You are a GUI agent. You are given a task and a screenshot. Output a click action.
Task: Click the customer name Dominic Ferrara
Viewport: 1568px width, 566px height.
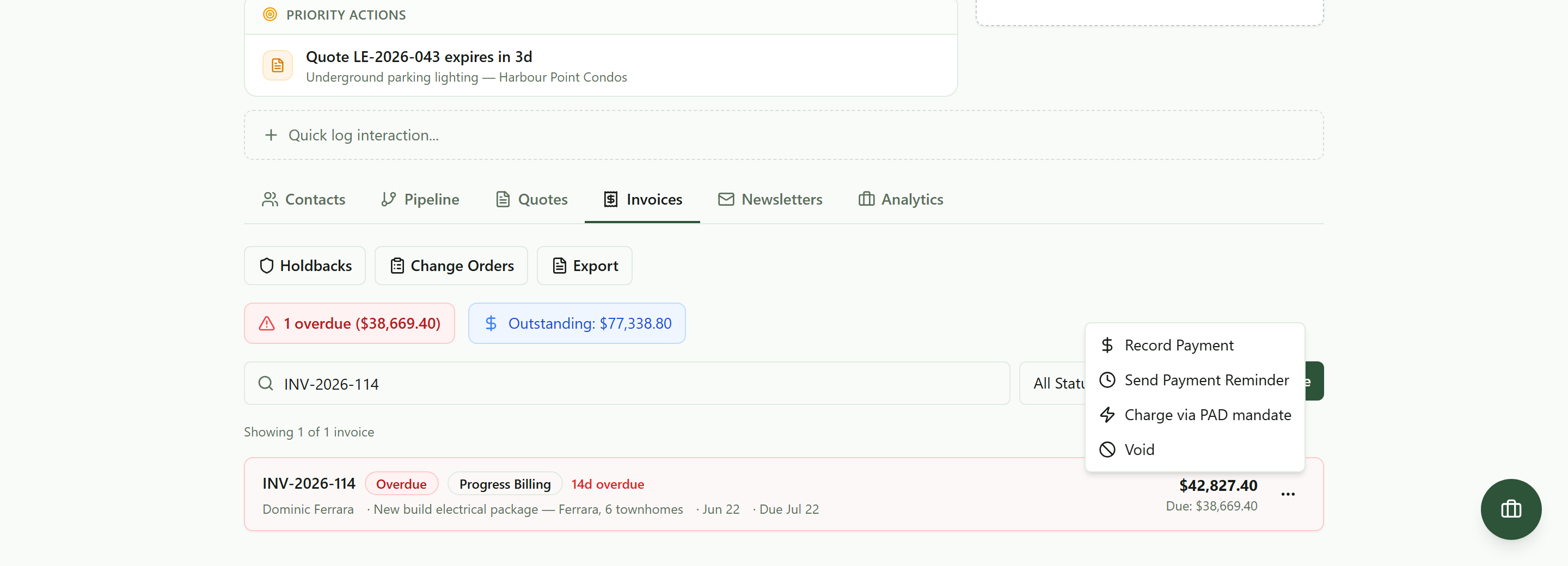pyautogui.click(x=308, y=509)
